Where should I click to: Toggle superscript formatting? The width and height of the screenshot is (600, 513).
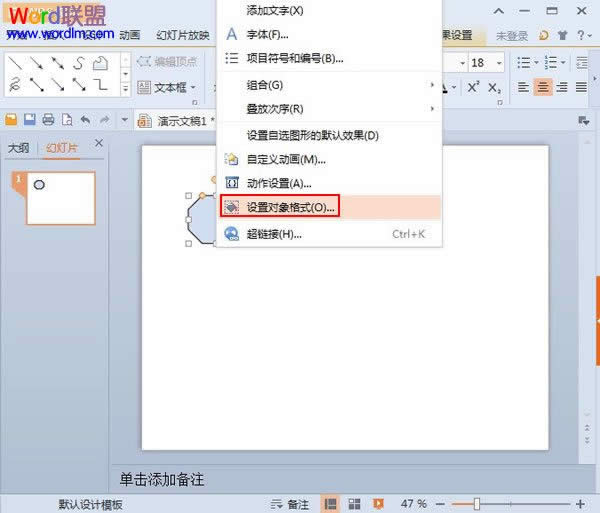[473, 88]
